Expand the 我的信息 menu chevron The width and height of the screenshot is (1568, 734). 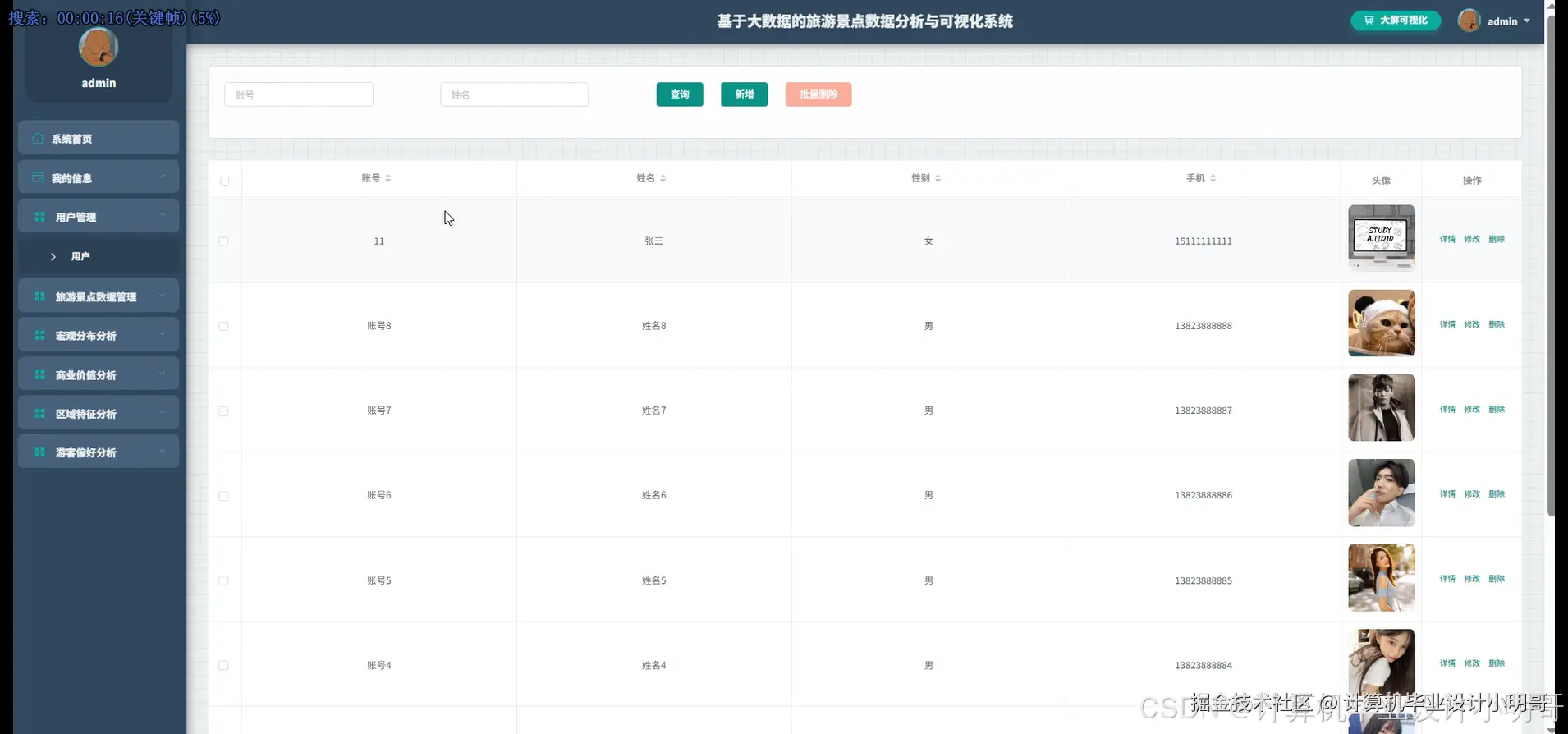(x=163, y=177)
